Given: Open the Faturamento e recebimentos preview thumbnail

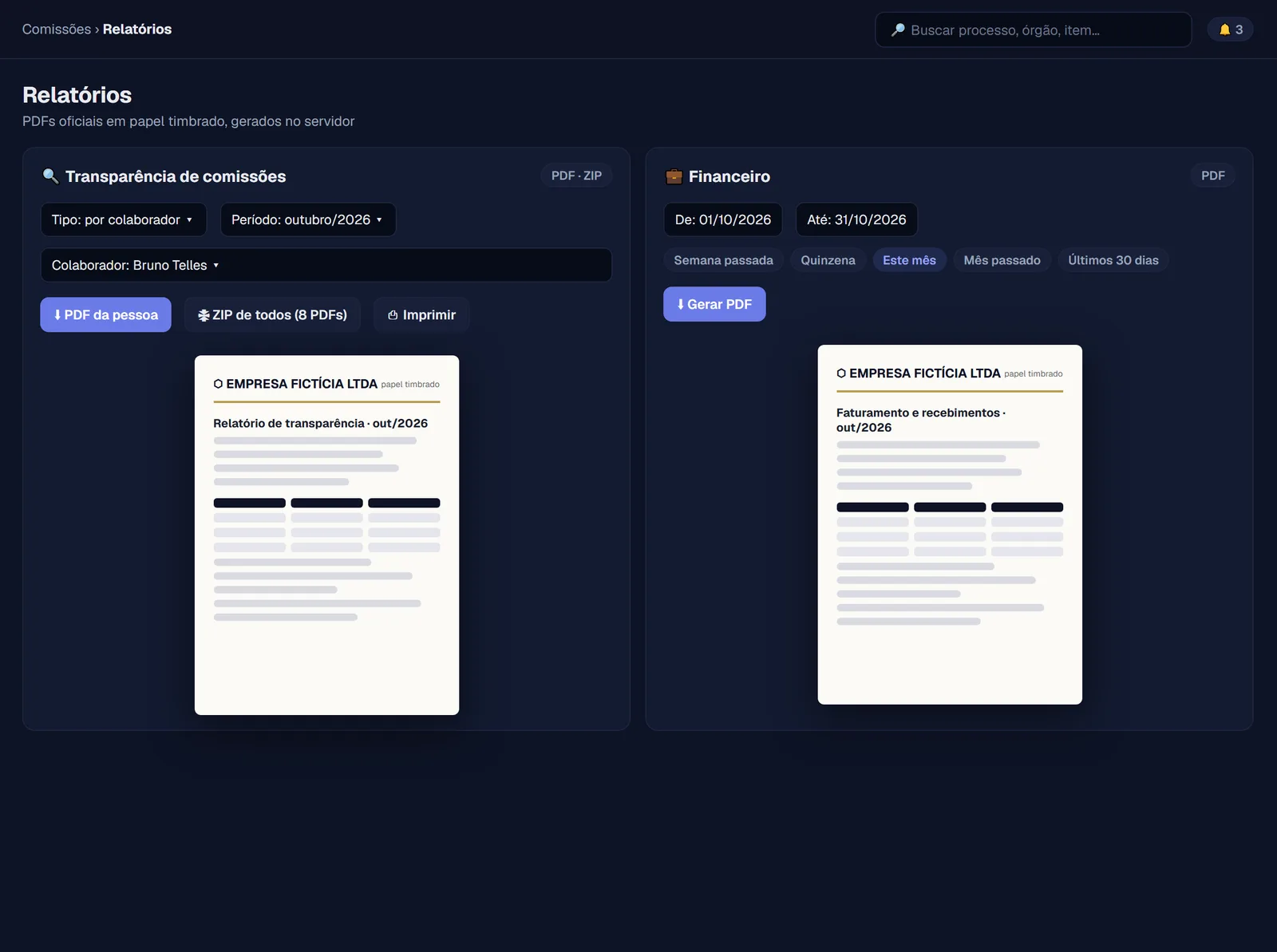Looking at the screenshot, I should [x=950, y=524].
